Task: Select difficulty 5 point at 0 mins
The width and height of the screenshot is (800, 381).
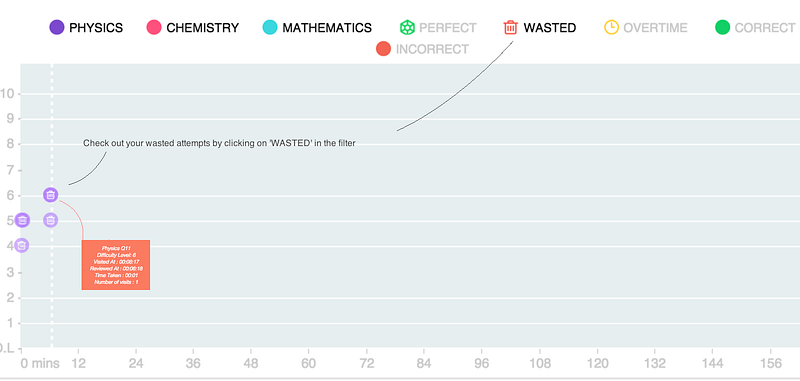Action: click(22, 220)
